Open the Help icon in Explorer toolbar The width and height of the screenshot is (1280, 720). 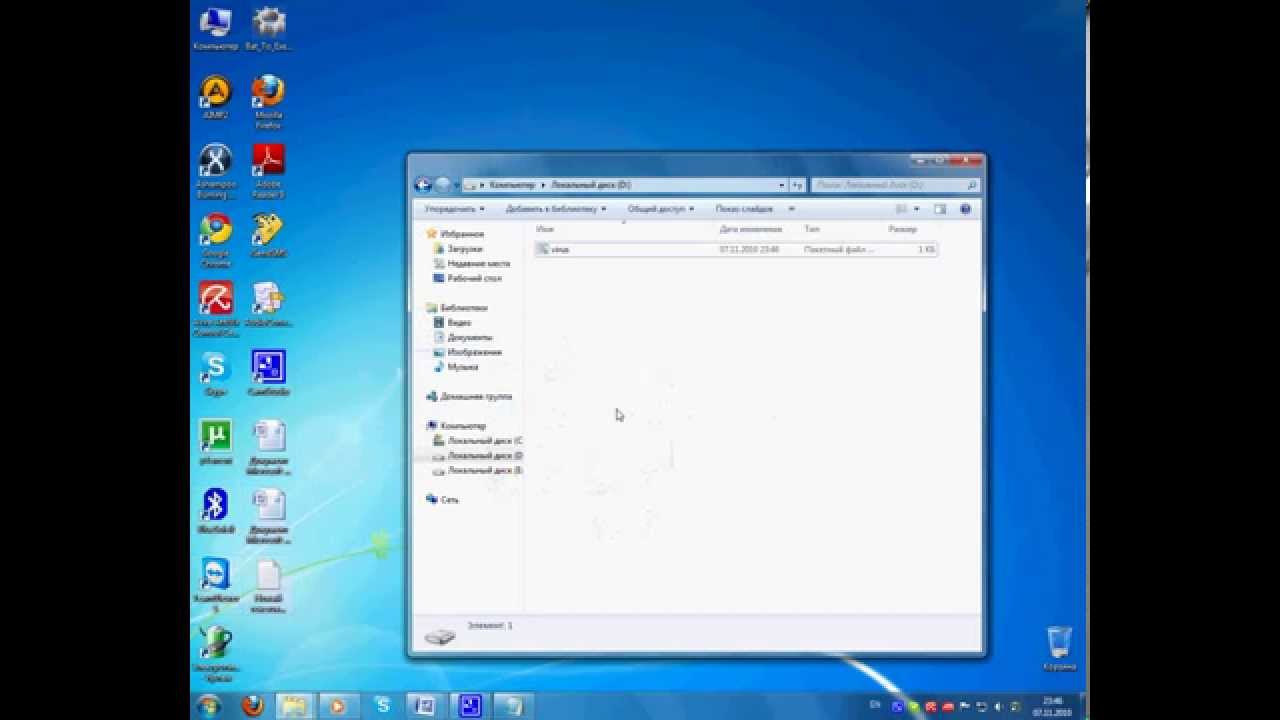pos(965,209)
